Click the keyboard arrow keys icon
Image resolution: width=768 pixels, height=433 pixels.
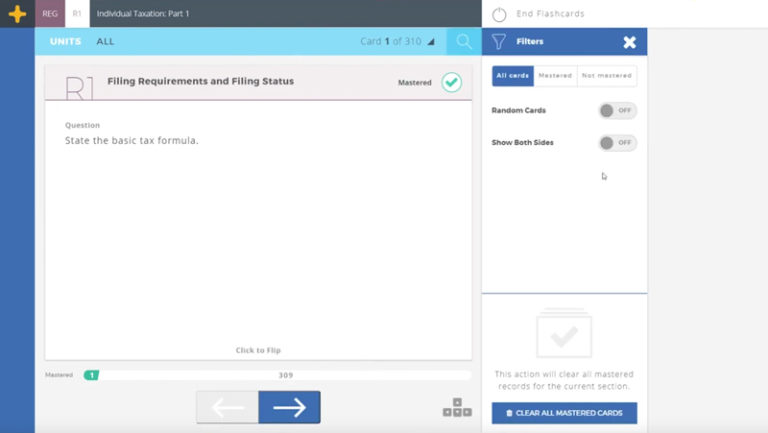(457, 408)
